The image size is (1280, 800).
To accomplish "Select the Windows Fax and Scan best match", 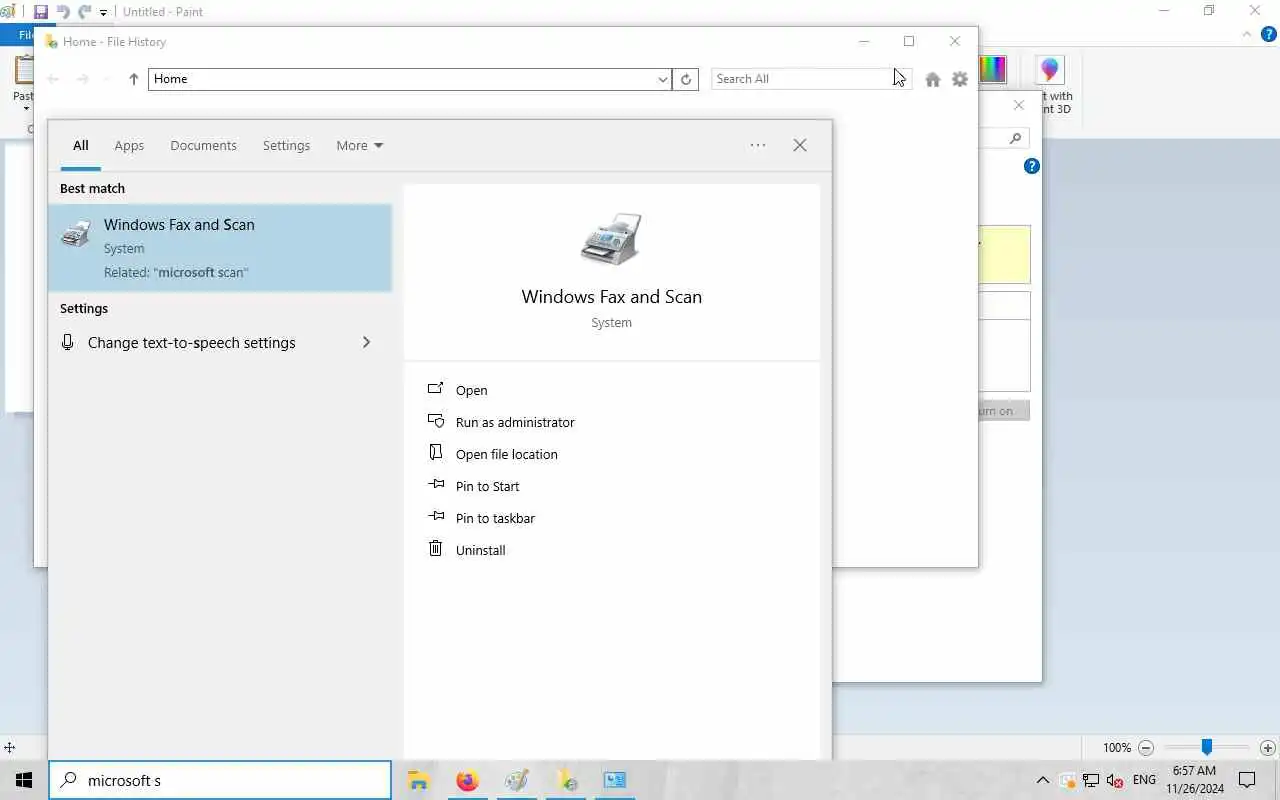I will (220, 248).
